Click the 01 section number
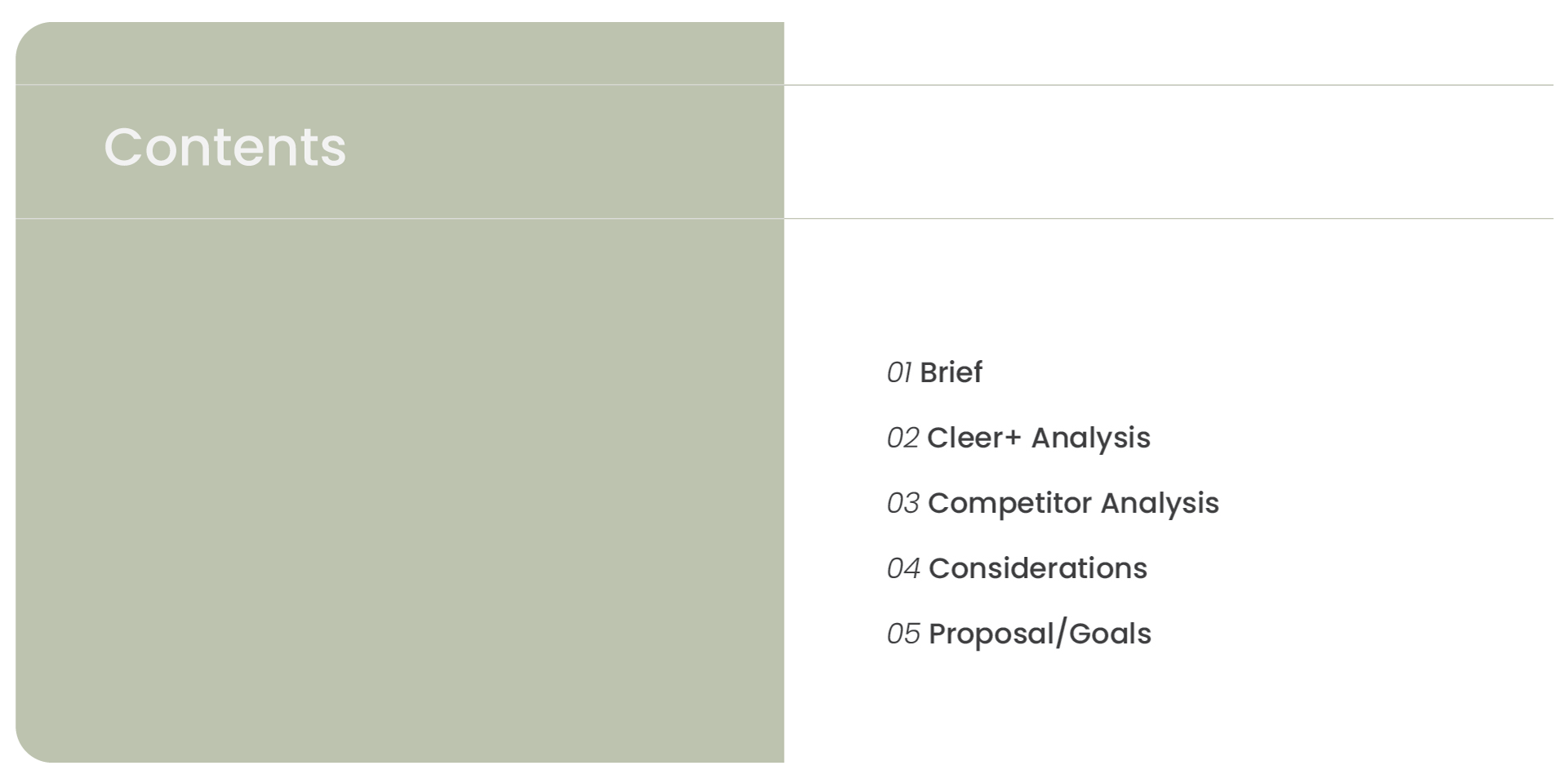This screenshot has width=1568, height=779. (x=898, y=373)
